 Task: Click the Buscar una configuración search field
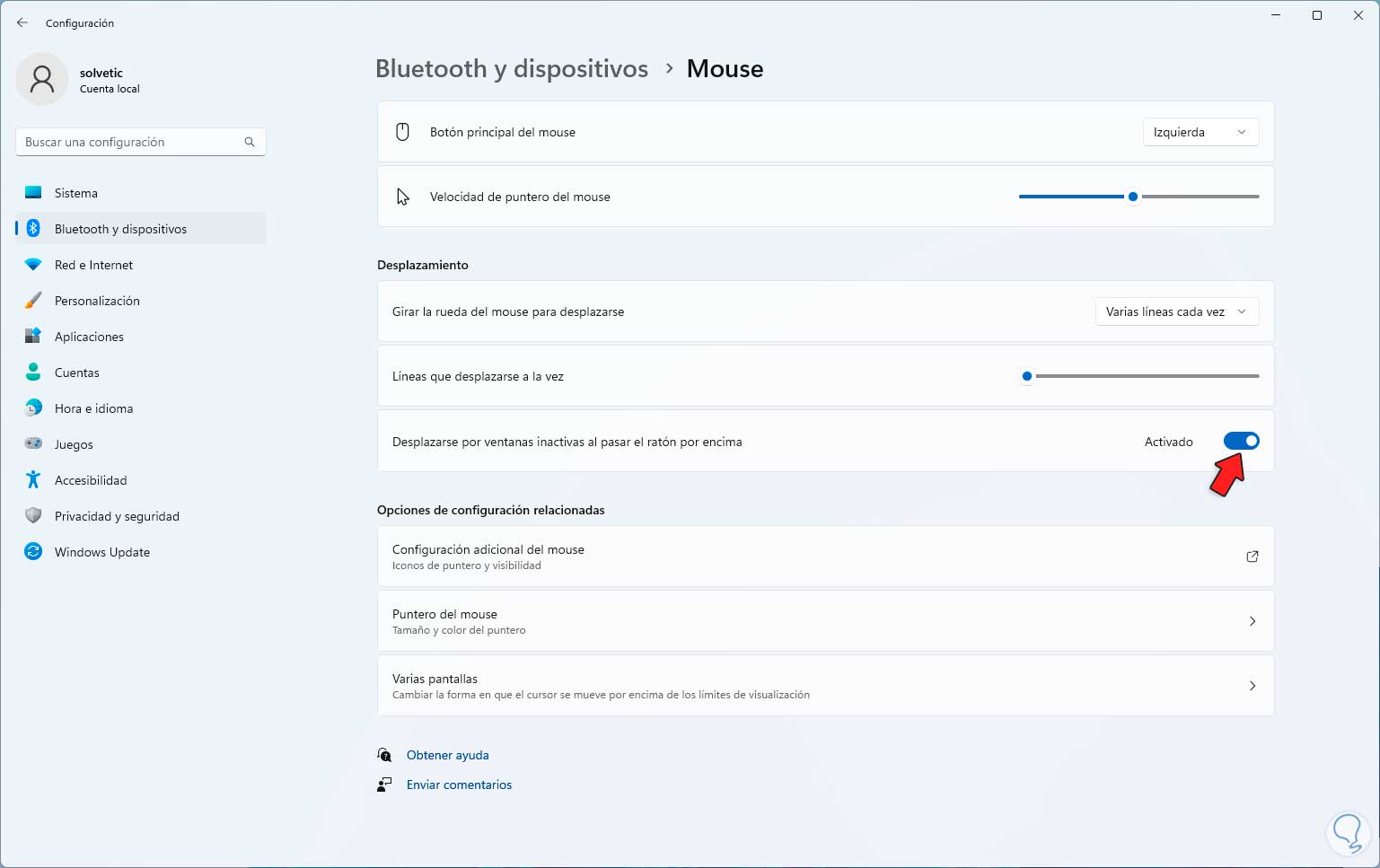tap(130, 142)
